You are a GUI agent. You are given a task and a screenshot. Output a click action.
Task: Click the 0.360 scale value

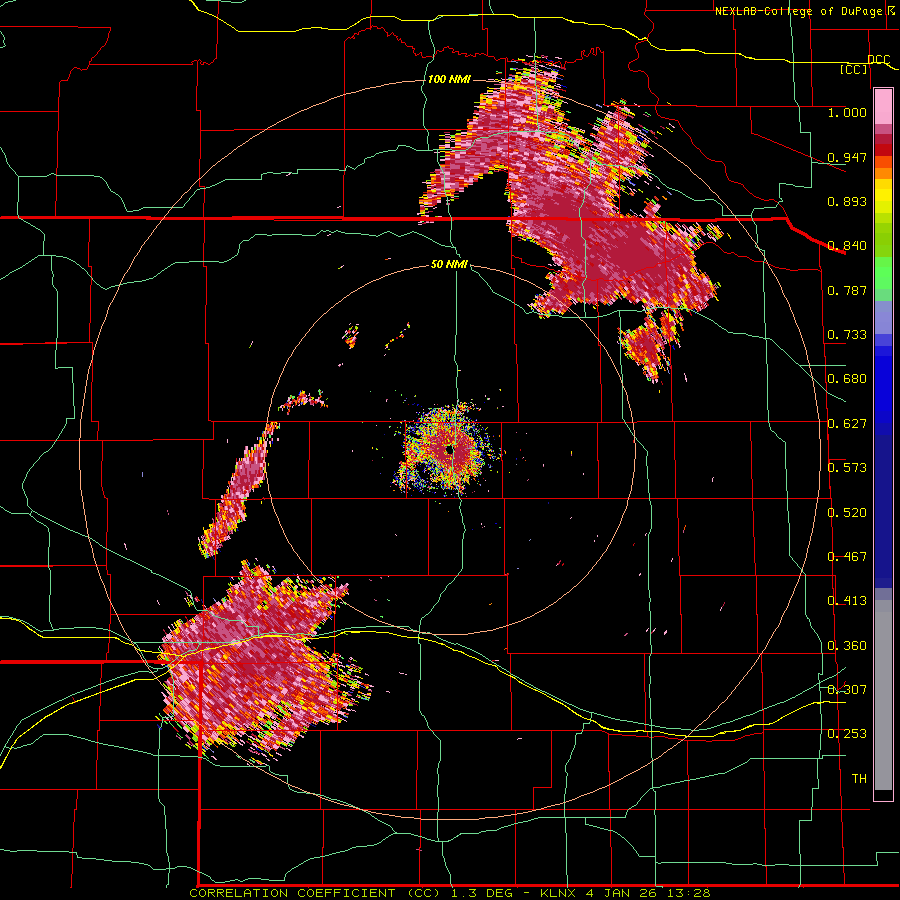[847, 646]
